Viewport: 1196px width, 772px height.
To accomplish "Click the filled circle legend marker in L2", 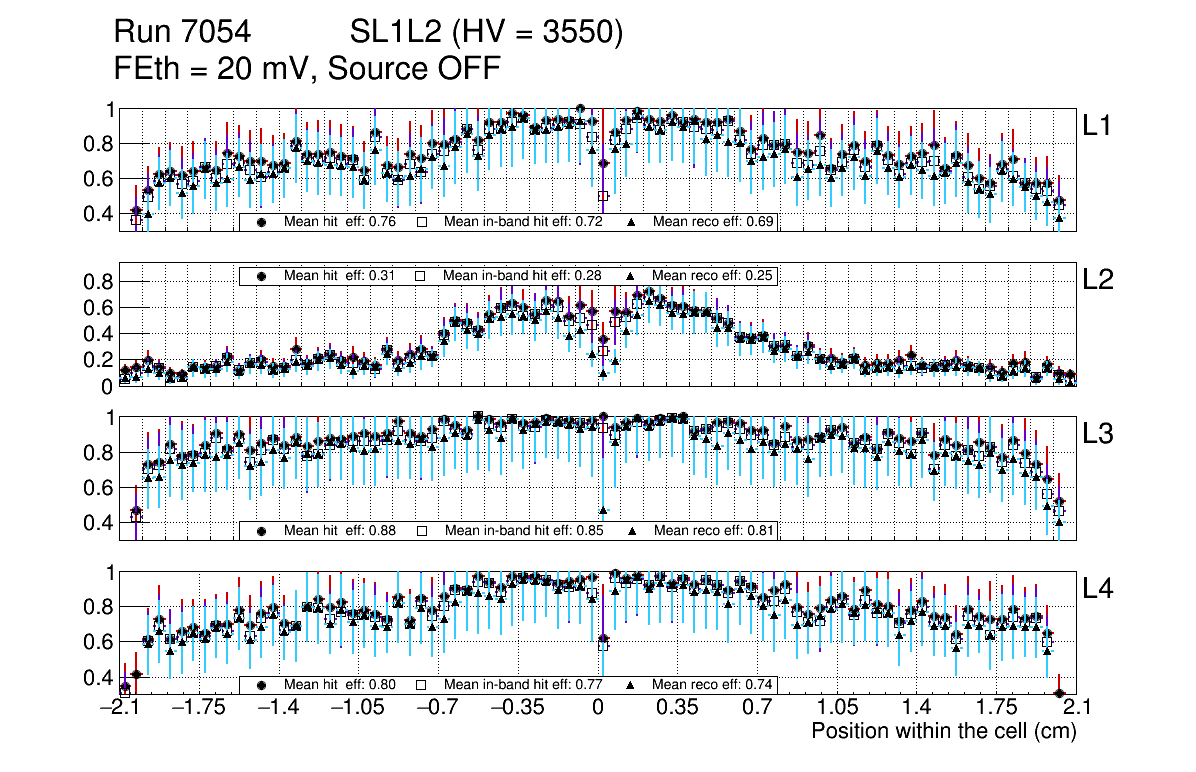I will point(262,276).
